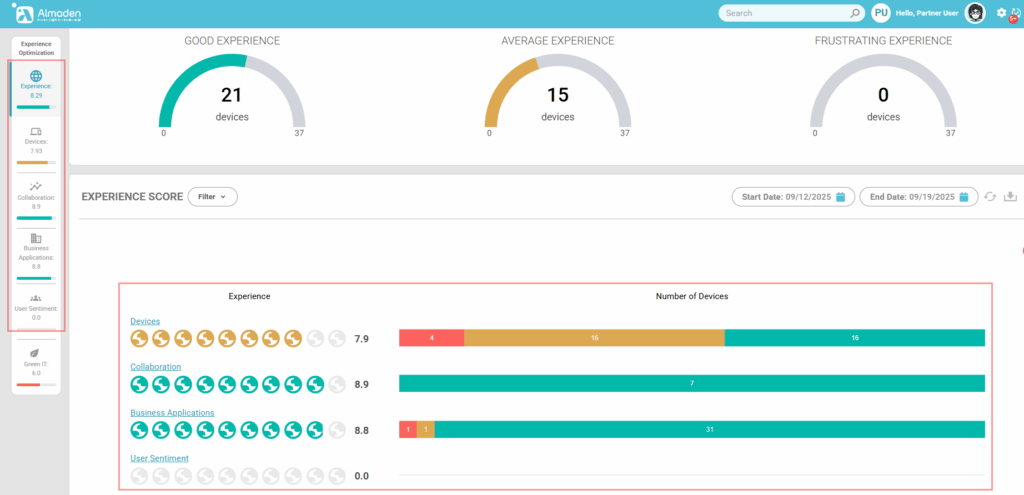Open the User Sentiment link

tap(159, 458)
